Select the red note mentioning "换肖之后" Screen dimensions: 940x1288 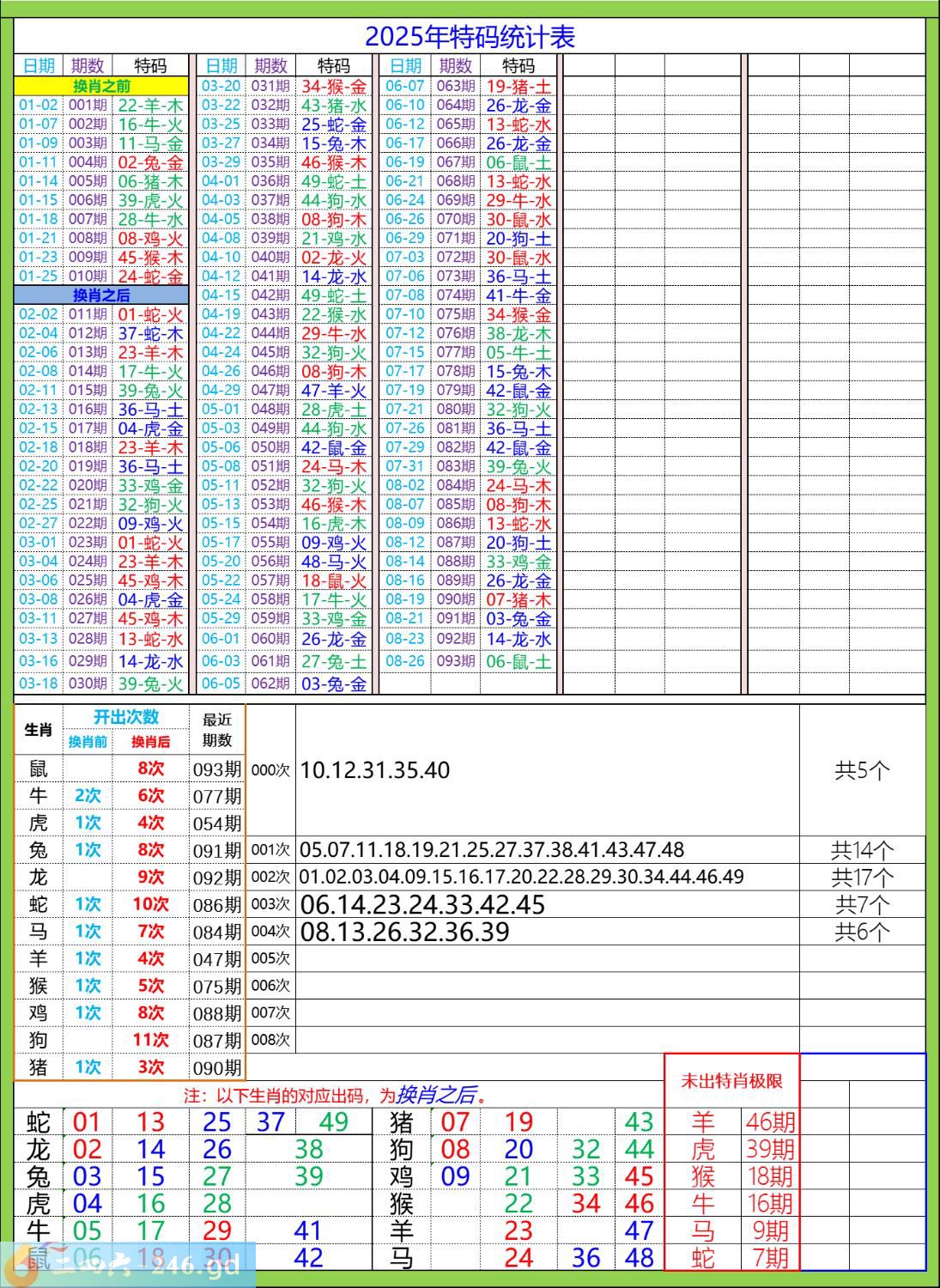tap(337, 1095)
